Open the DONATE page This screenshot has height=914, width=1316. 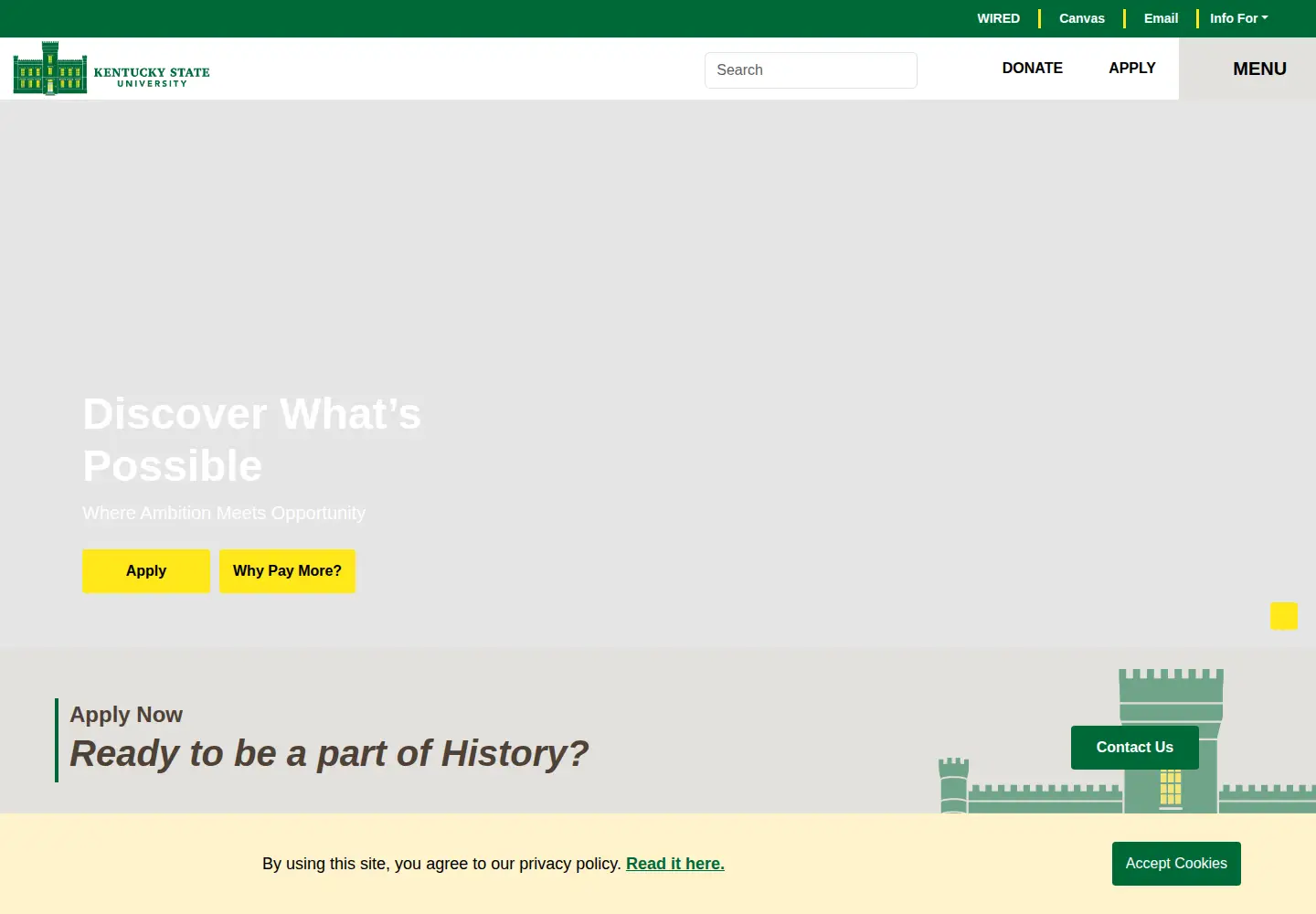coord(1033,69)
